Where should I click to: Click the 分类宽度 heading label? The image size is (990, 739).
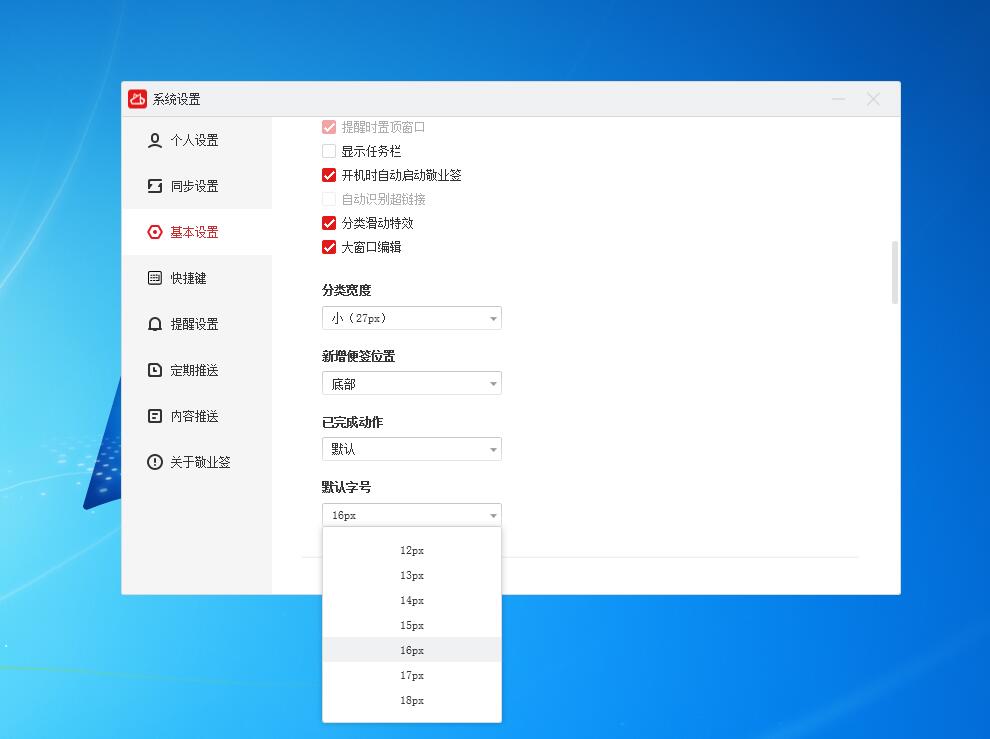[x=347, y=291]
